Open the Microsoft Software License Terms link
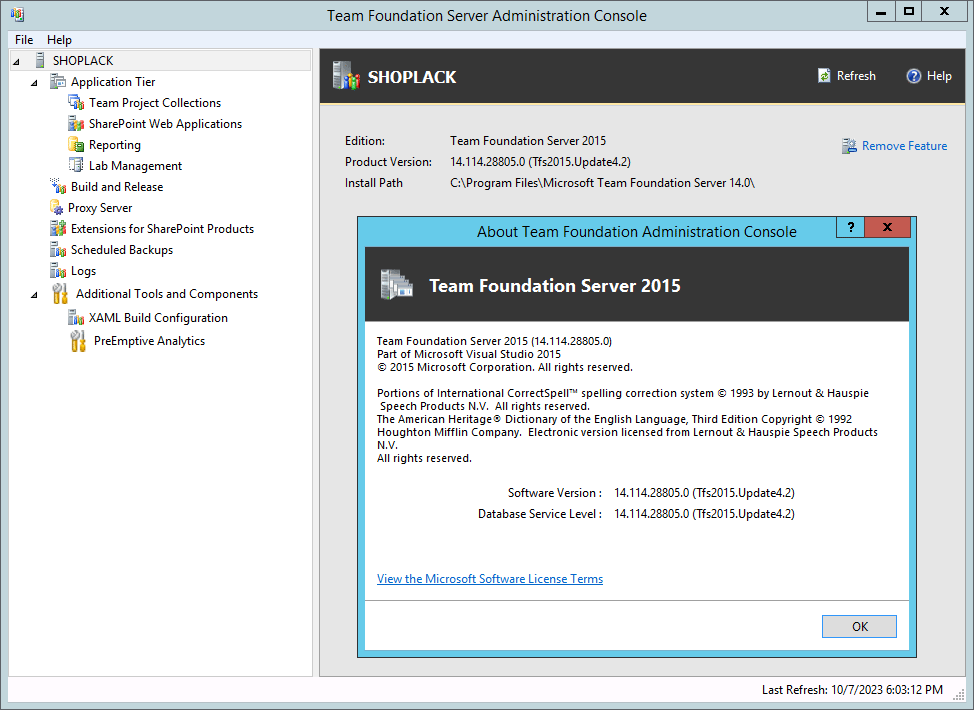Image resolution: width=974 pixels, height=710 pixels. pos(489,579)
